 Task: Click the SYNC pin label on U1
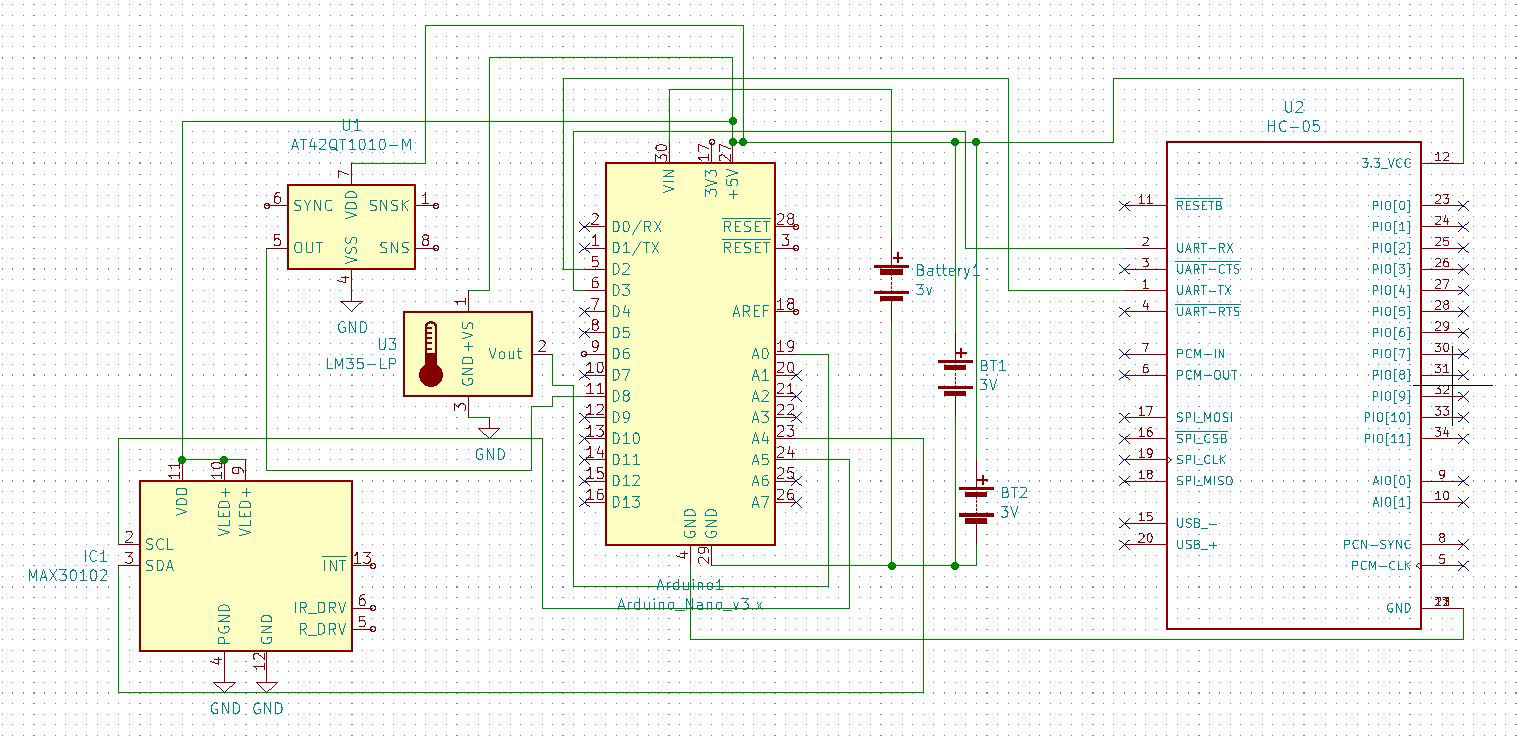point(313,205)
